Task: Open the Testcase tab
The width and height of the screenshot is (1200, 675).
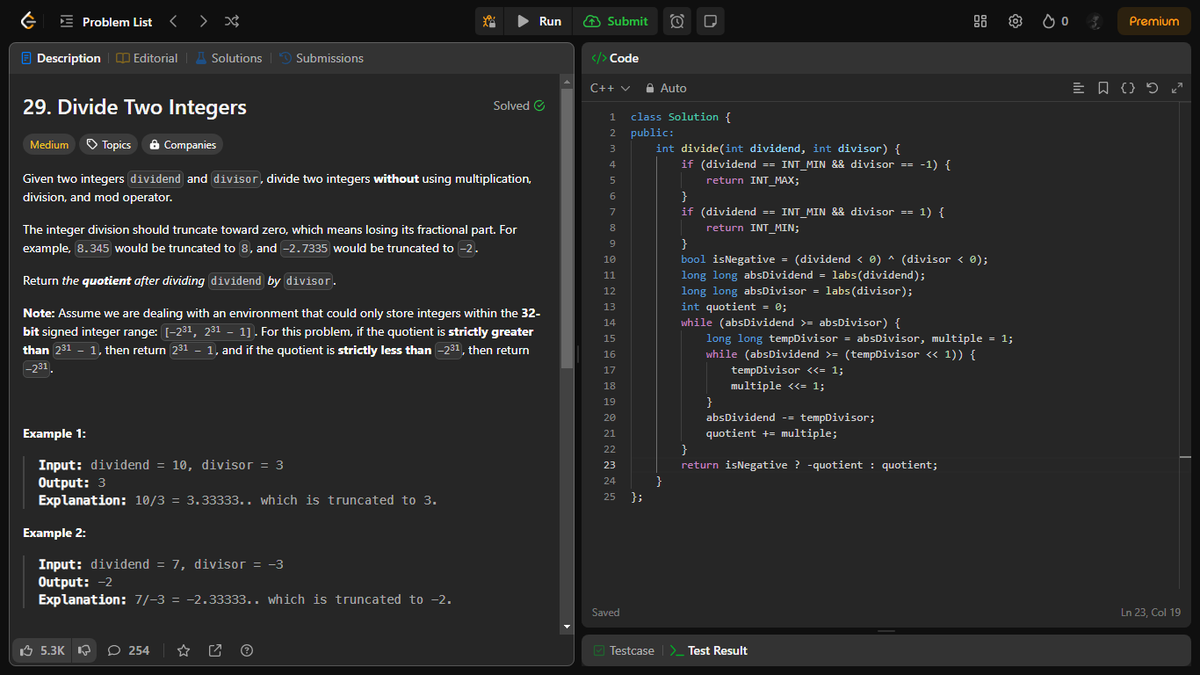Action: (623, 650)
